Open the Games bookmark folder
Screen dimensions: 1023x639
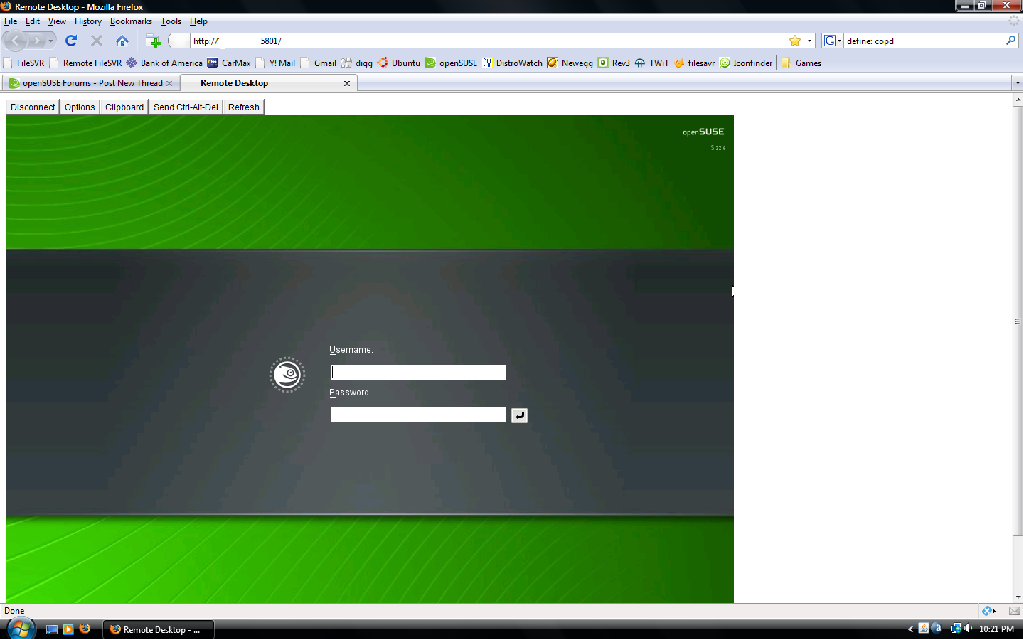click(x=801, y=63)
